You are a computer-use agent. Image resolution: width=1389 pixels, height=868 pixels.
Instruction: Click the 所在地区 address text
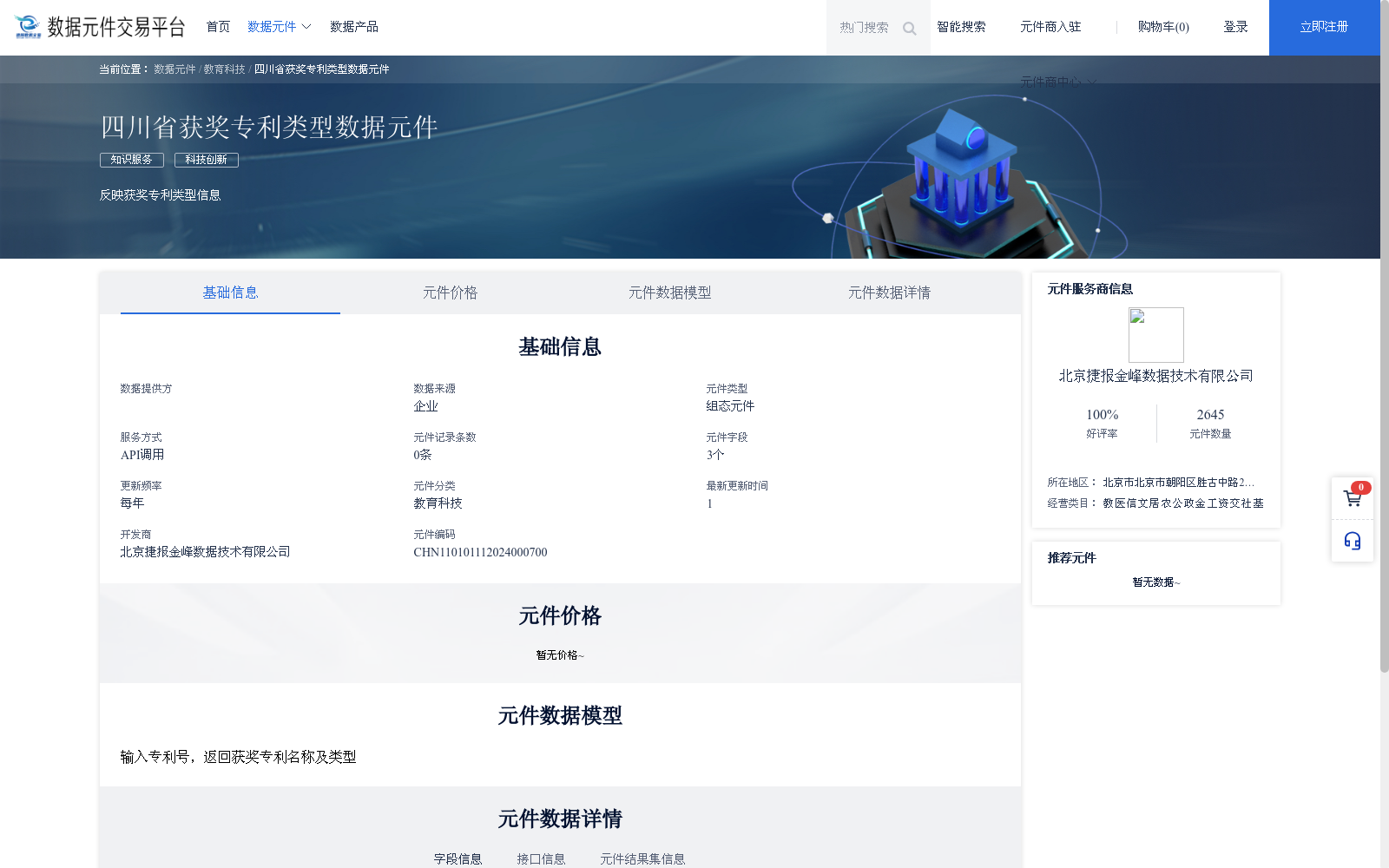1179,483
